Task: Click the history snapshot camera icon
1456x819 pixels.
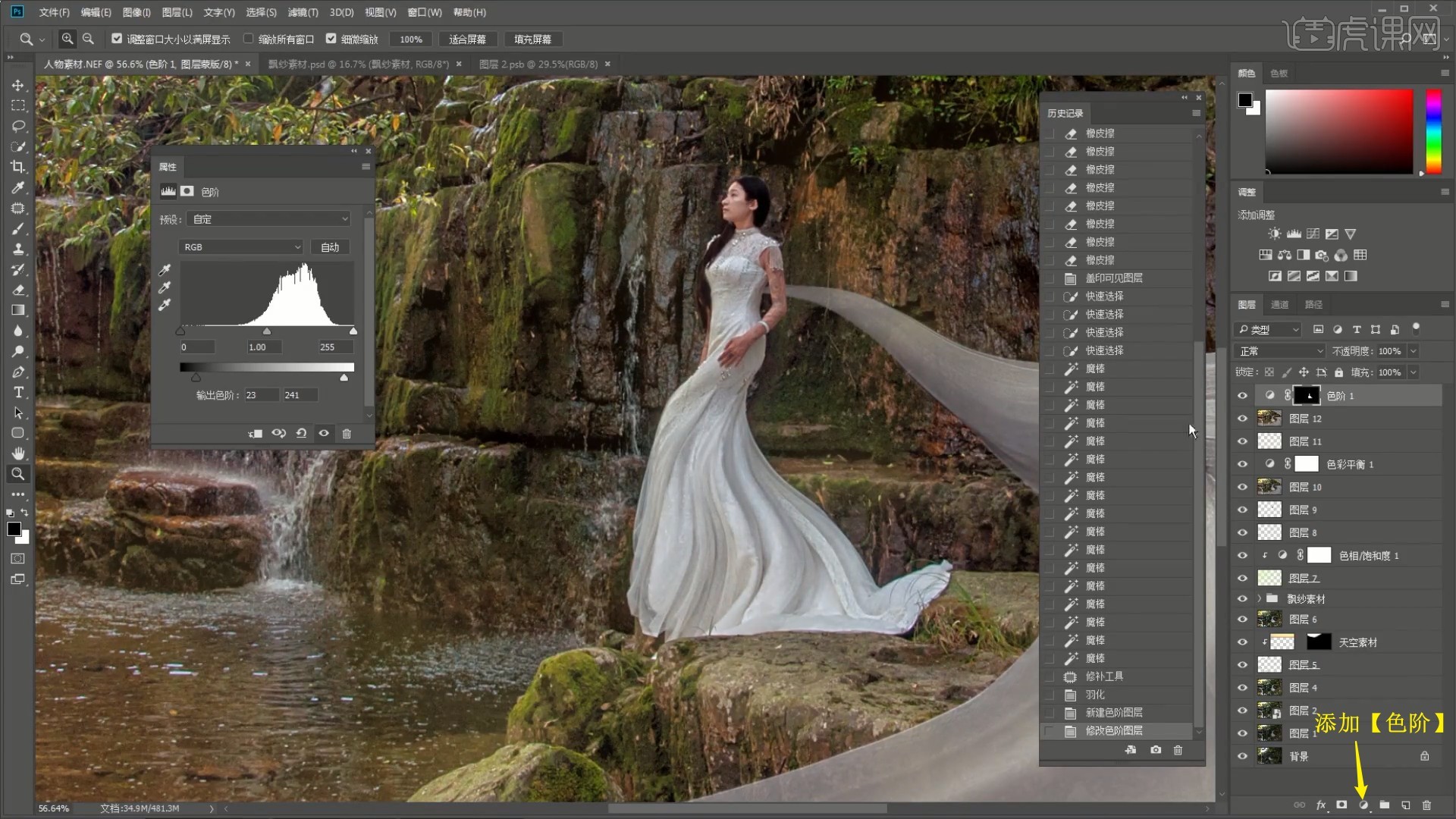Action: (x=1155, y=750)
